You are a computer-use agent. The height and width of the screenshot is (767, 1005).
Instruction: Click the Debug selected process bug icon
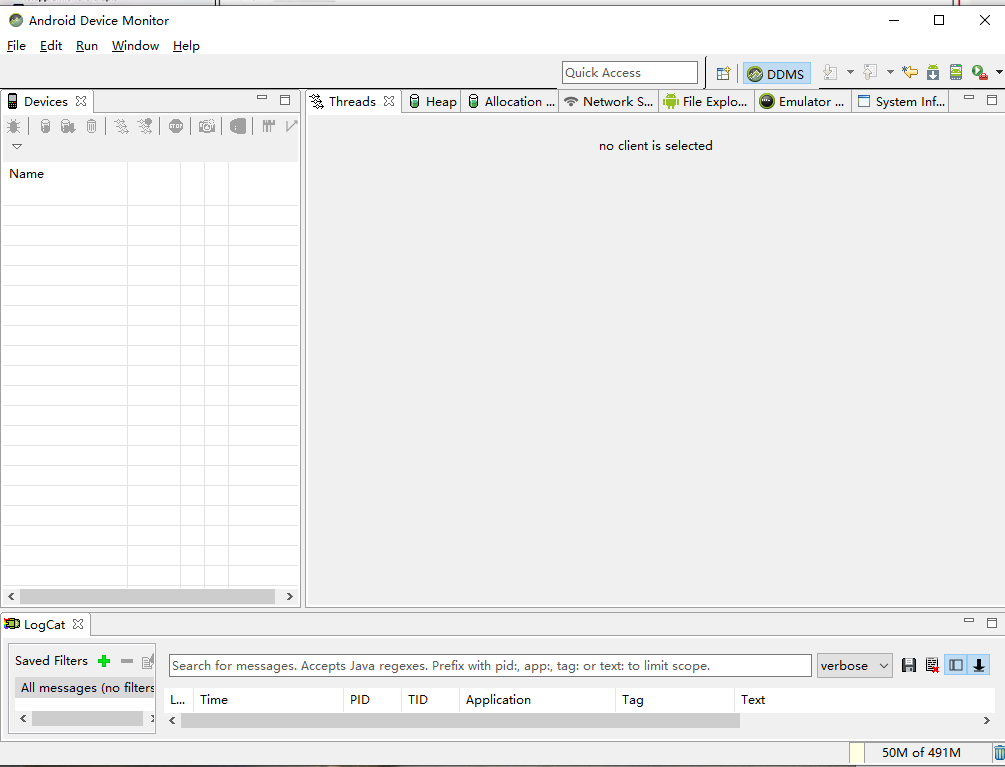[13, 126]
